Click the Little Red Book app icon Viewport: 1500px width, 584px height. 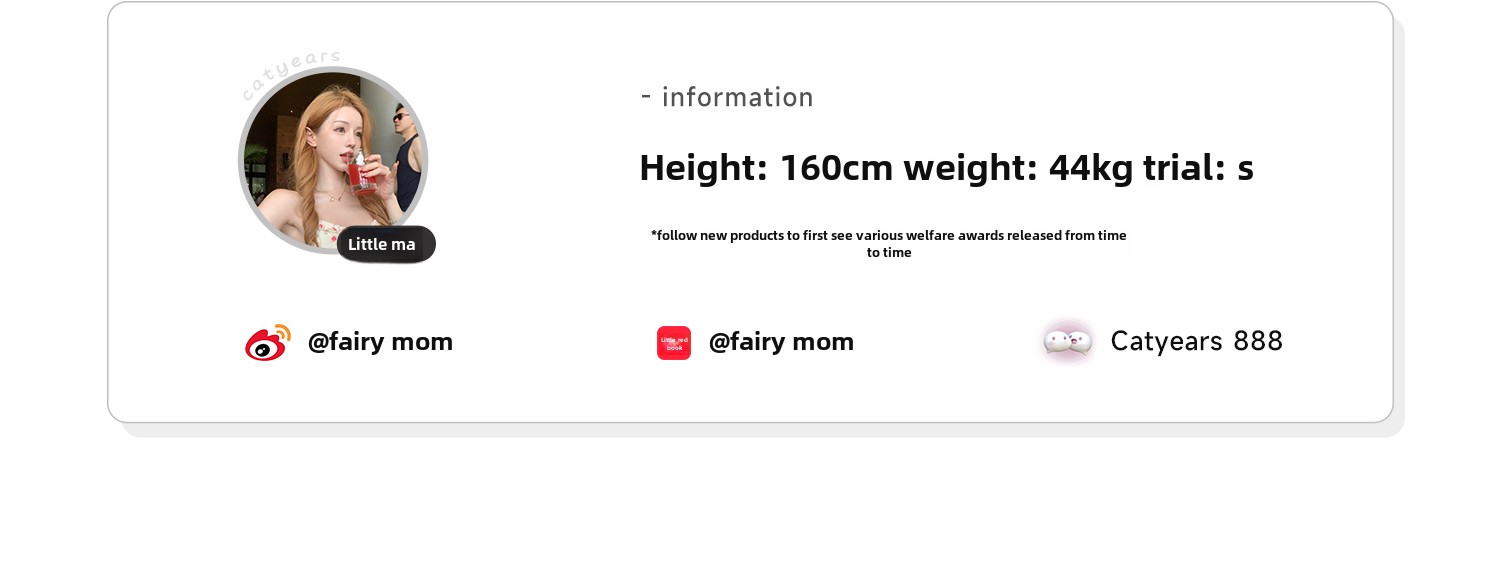click(674, 343)
